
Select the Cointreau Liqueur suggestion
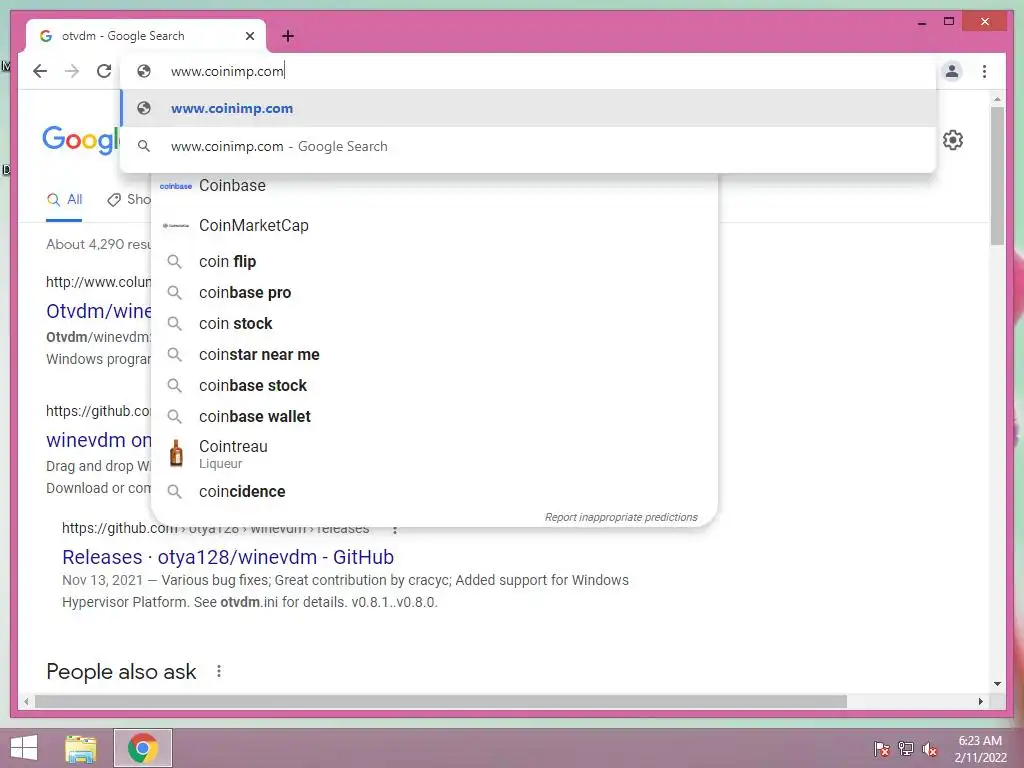(x=434, y=454)
